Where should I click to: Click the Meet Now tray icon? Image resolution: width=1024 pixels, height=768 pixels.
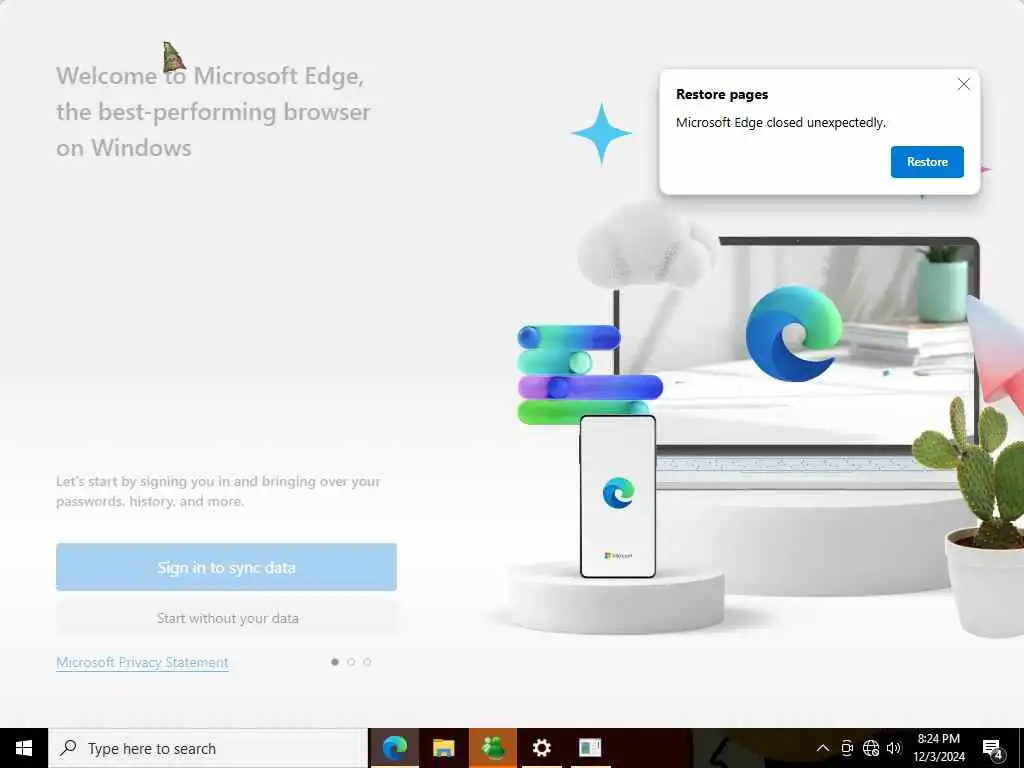(x=846, y=748)
